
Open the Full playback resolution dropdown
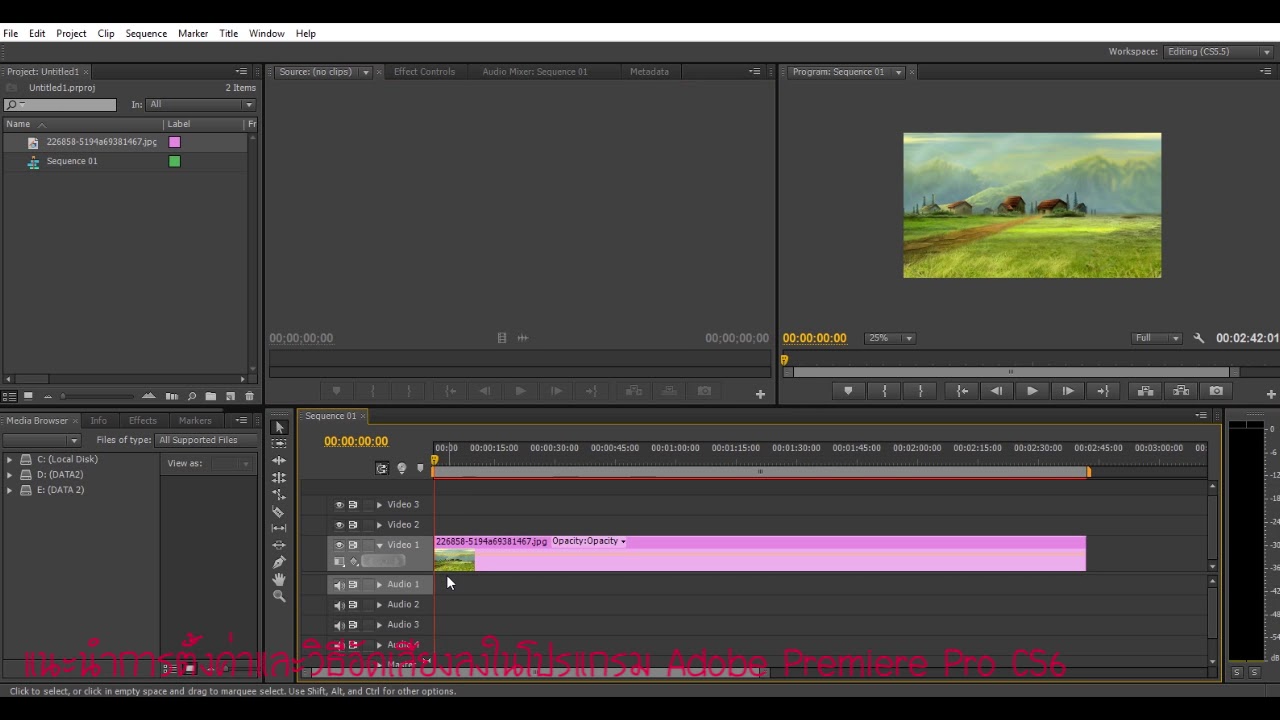1157,338
